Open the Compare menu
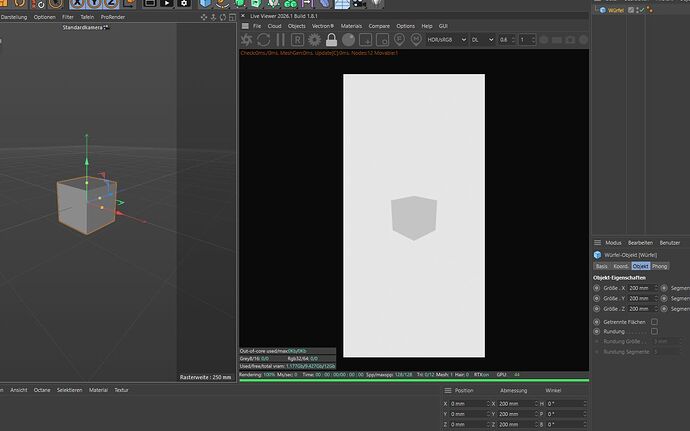Image resolution: width=690 pixels, height=431 pixels. coord(379,26)
